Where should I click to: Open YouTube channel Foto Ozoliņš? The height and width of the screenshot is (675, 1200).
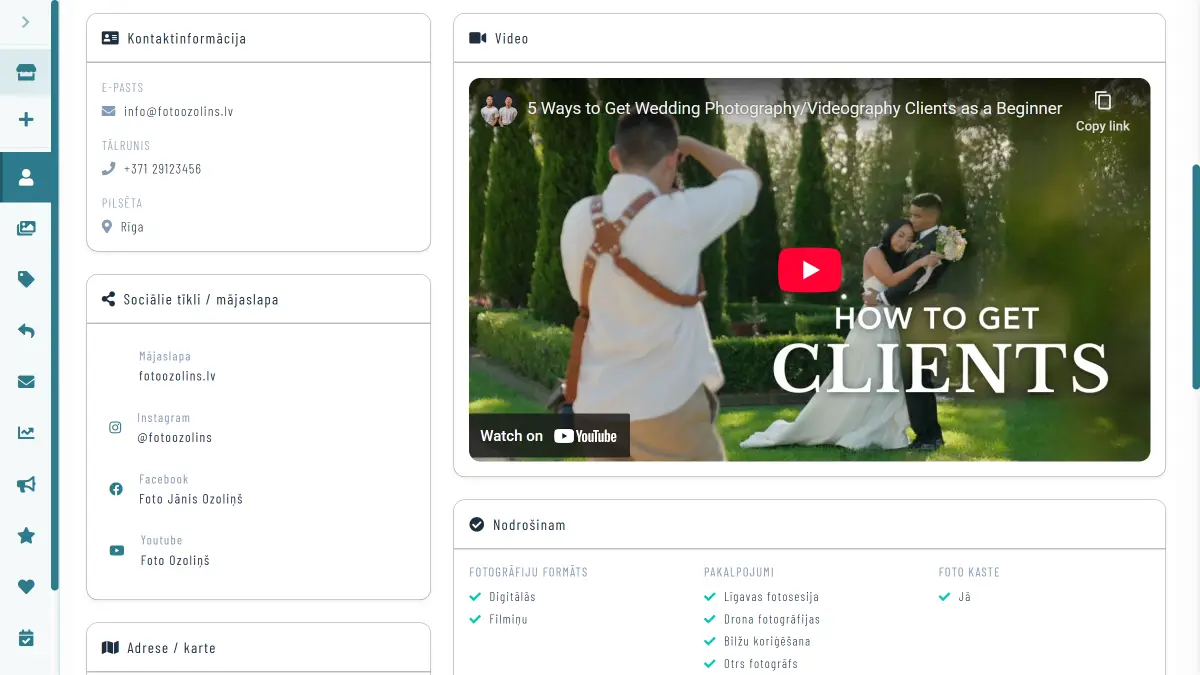[175, 561]
